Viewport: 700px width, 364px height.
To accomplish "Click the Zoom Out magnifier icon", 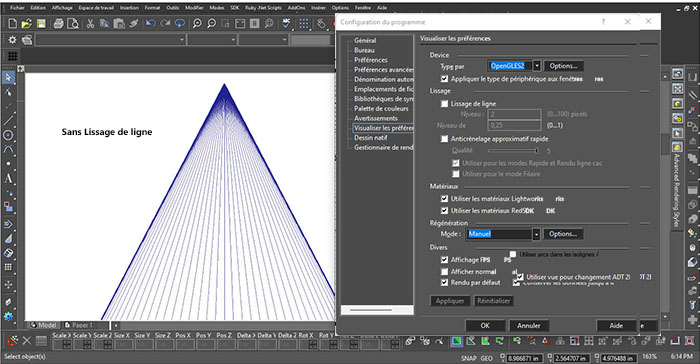I will 211,24.
